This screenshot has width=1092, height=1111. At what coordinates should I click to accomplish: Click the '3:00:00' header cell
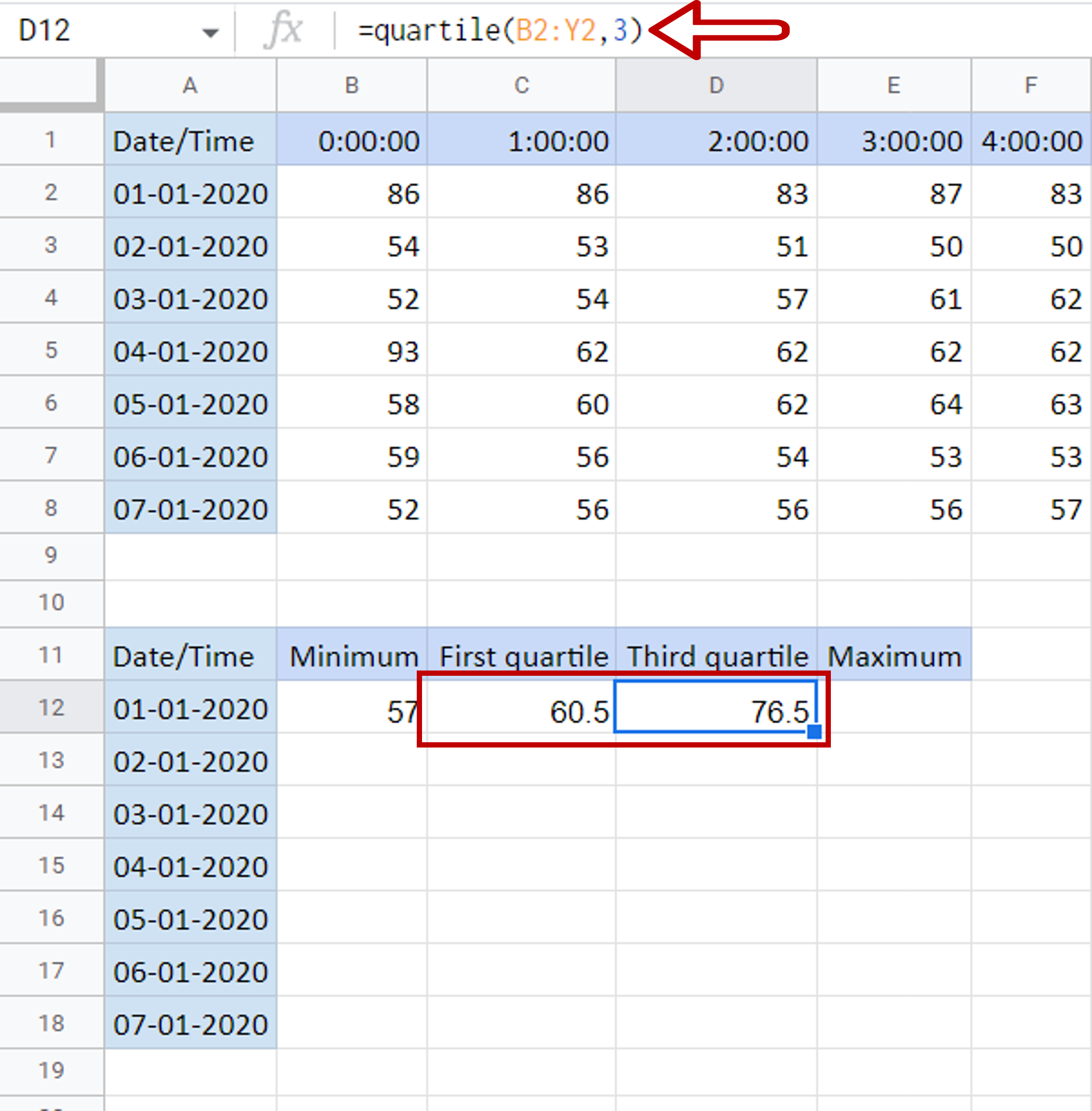[x=894, y=139]
